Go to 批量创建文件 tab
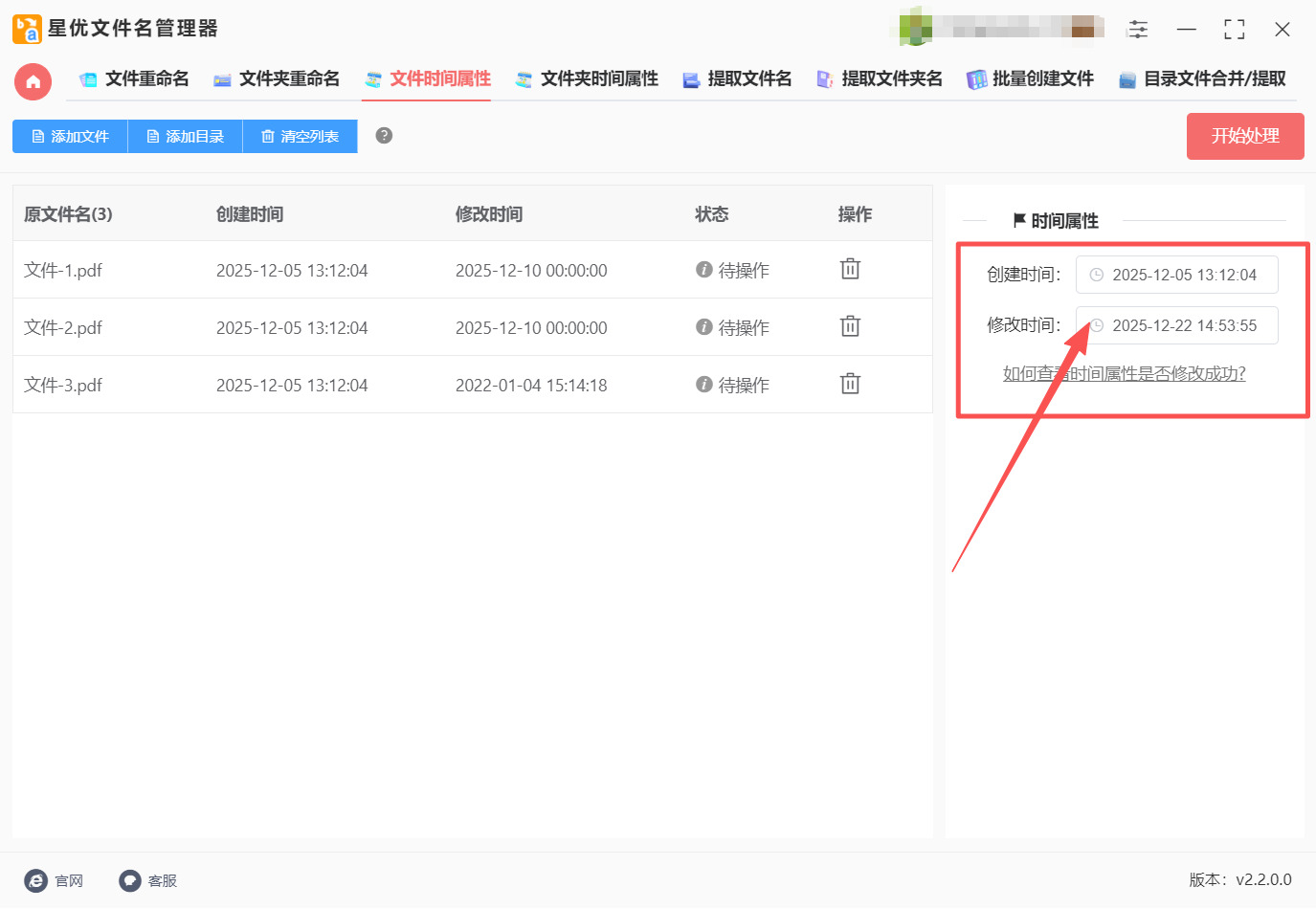This screenshot has width=1316, height=909. pos(1030,79)
